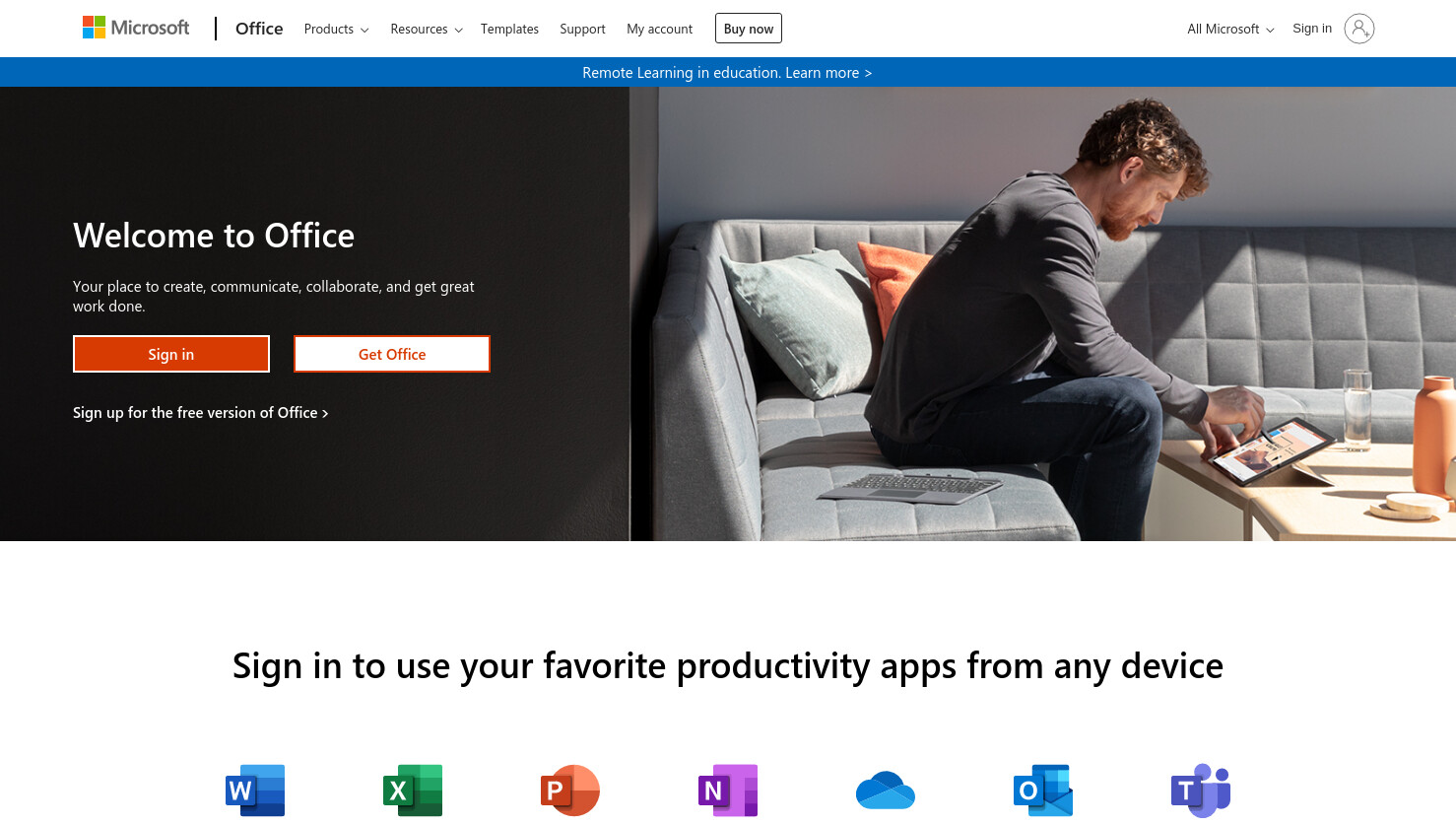
Task: Click the orange Sign in button
Action: [171, 354]
